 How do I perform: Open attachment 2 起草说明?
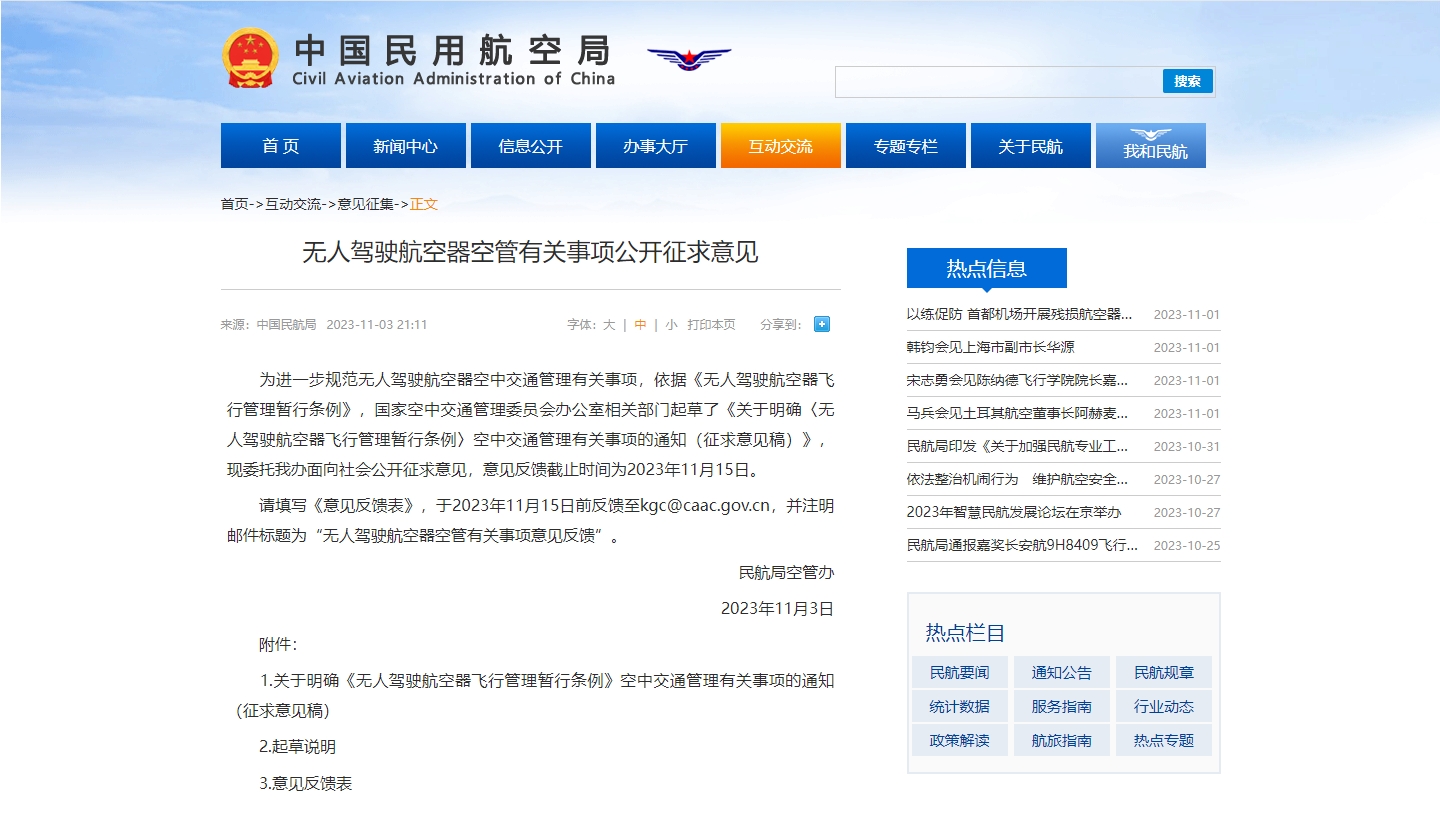pyautogui.click(x=298, y=747)
